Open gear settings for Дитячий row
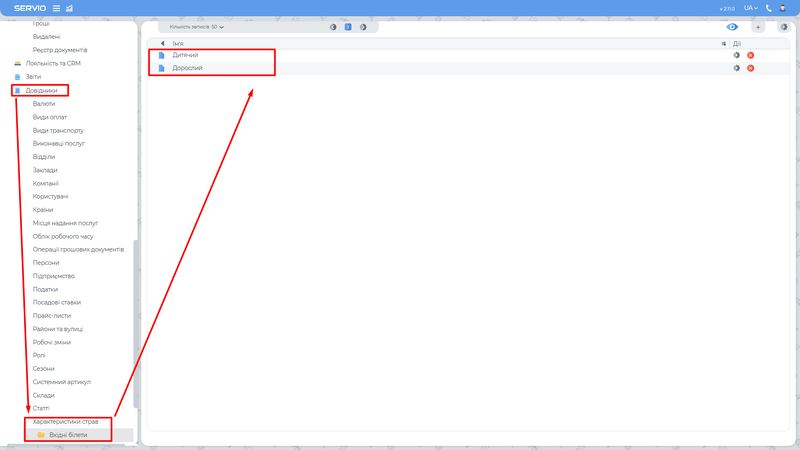 pos(737,55)
